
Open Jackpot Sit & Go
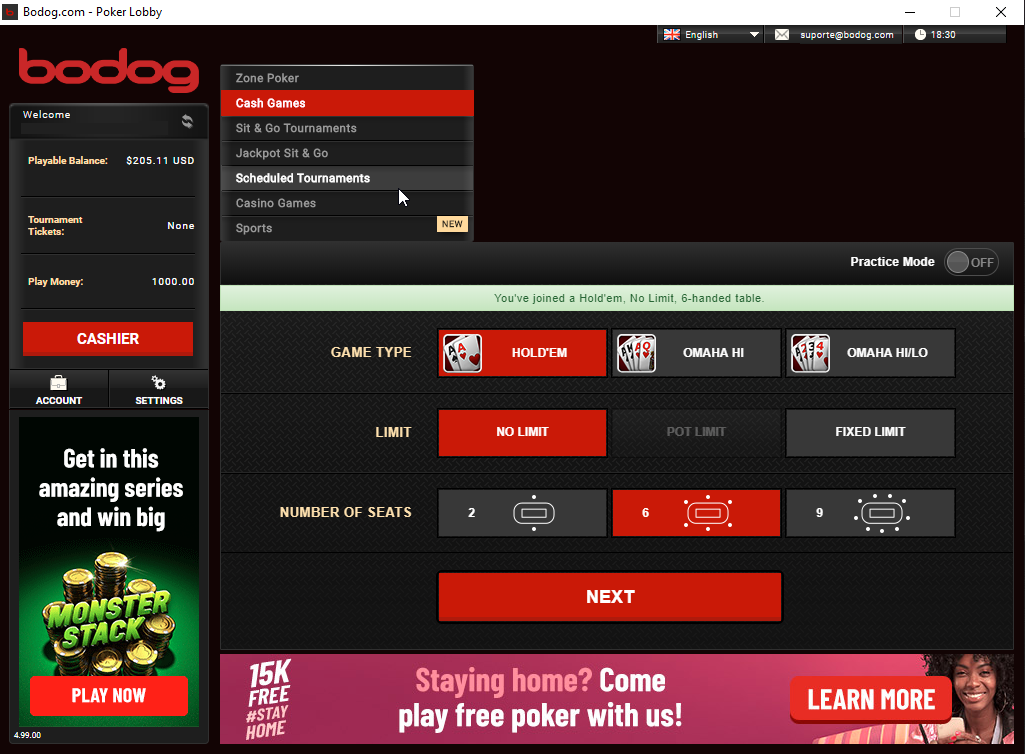click(347, 153)
